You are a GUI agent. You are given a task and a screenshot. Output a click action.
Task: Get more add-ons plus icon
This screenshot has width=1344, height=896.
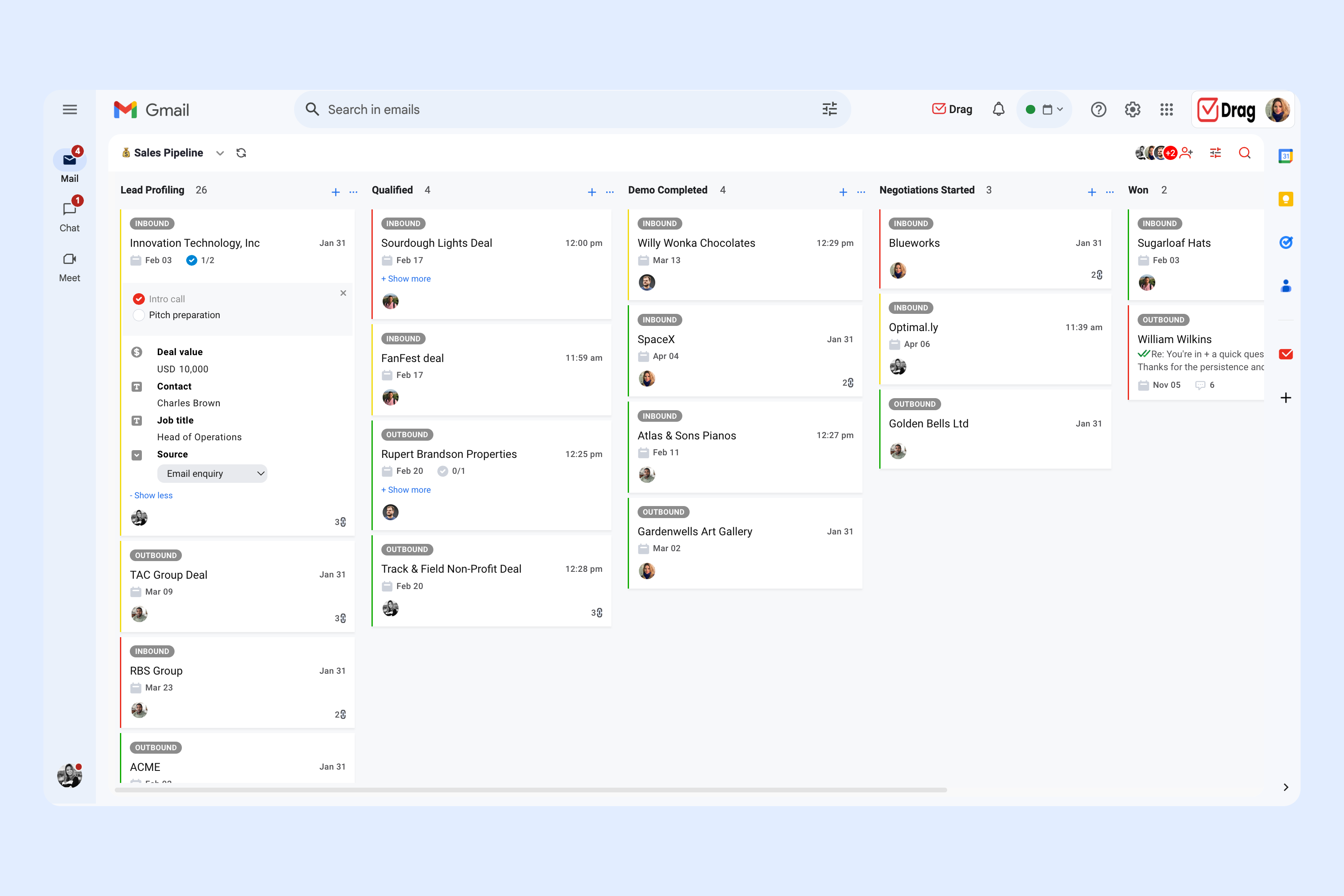tap(1286, 398)
